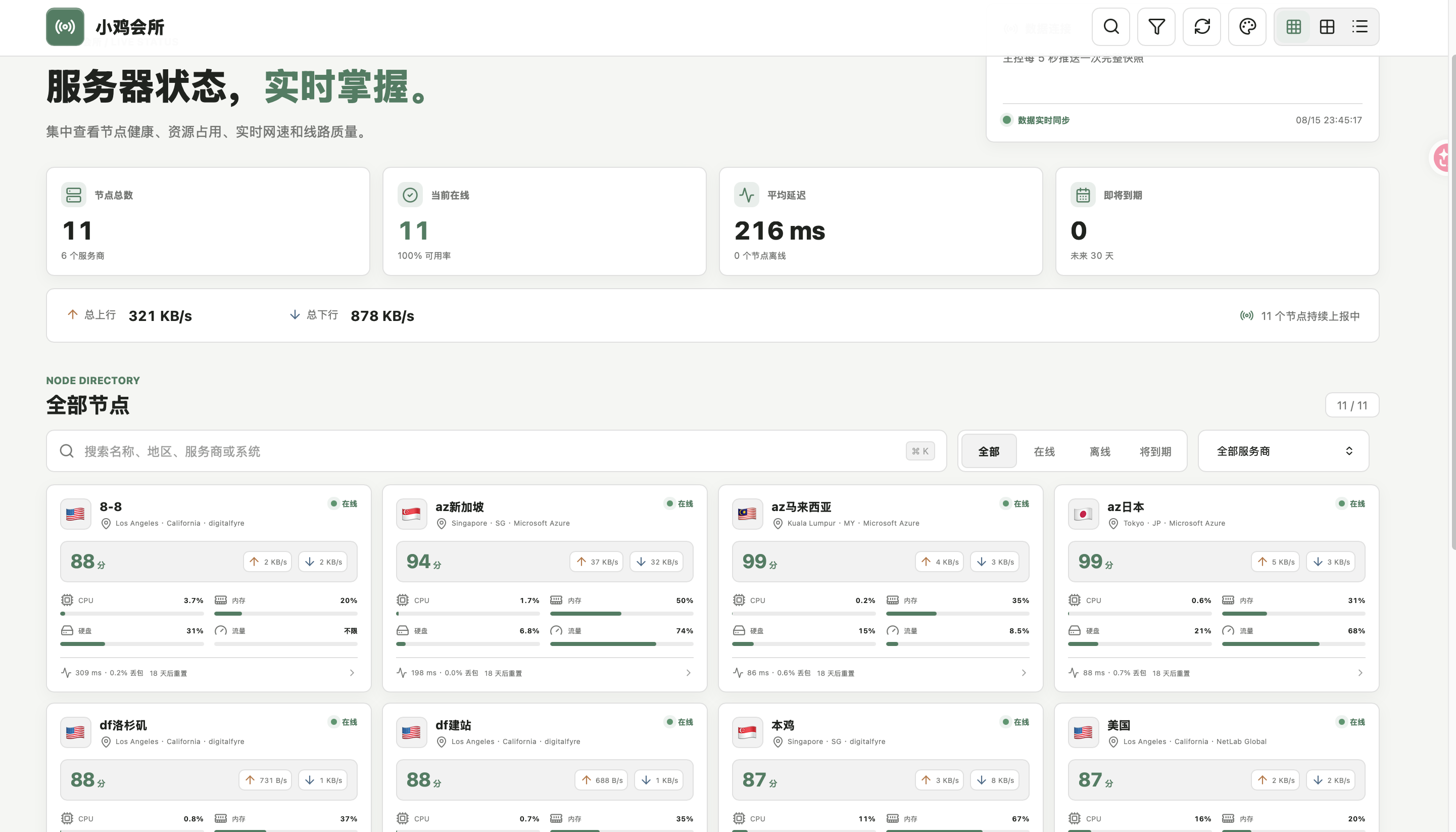The image size is (1456, 832).
Task: Click the magnifier icon in node search box
Action: pos(67,451)
